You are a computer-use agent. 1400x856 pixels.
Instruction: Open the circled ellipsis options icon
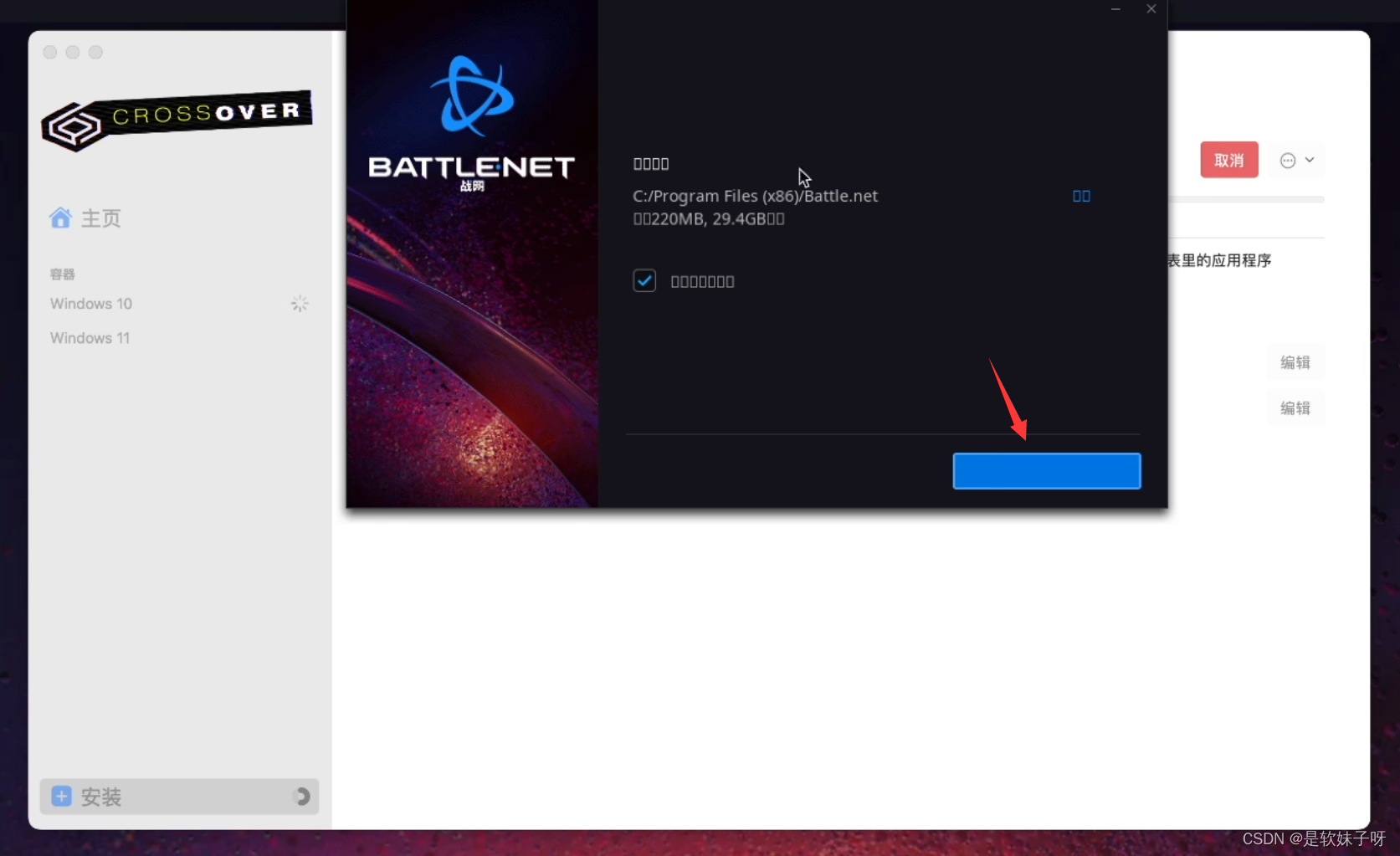pyautogui.click(x=1288, y=161)
